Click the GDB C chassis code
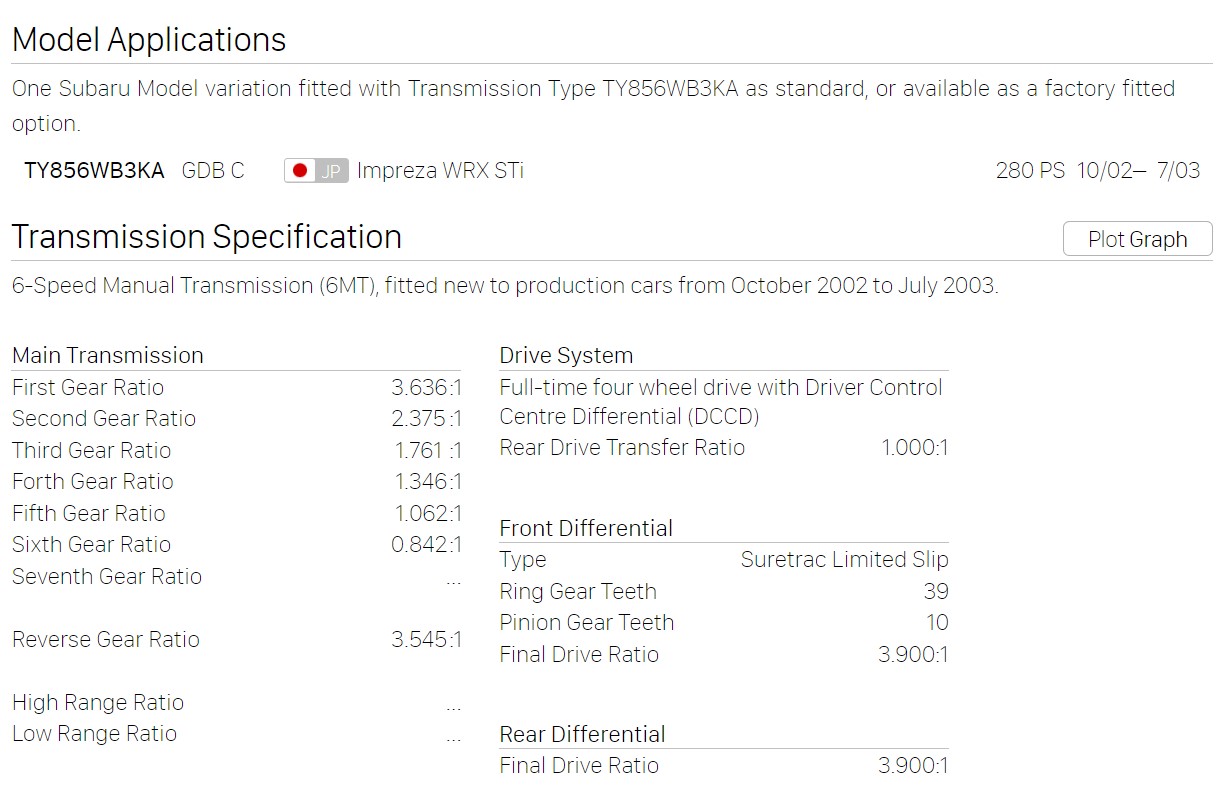1222x801 pixels. click(213, 170)
